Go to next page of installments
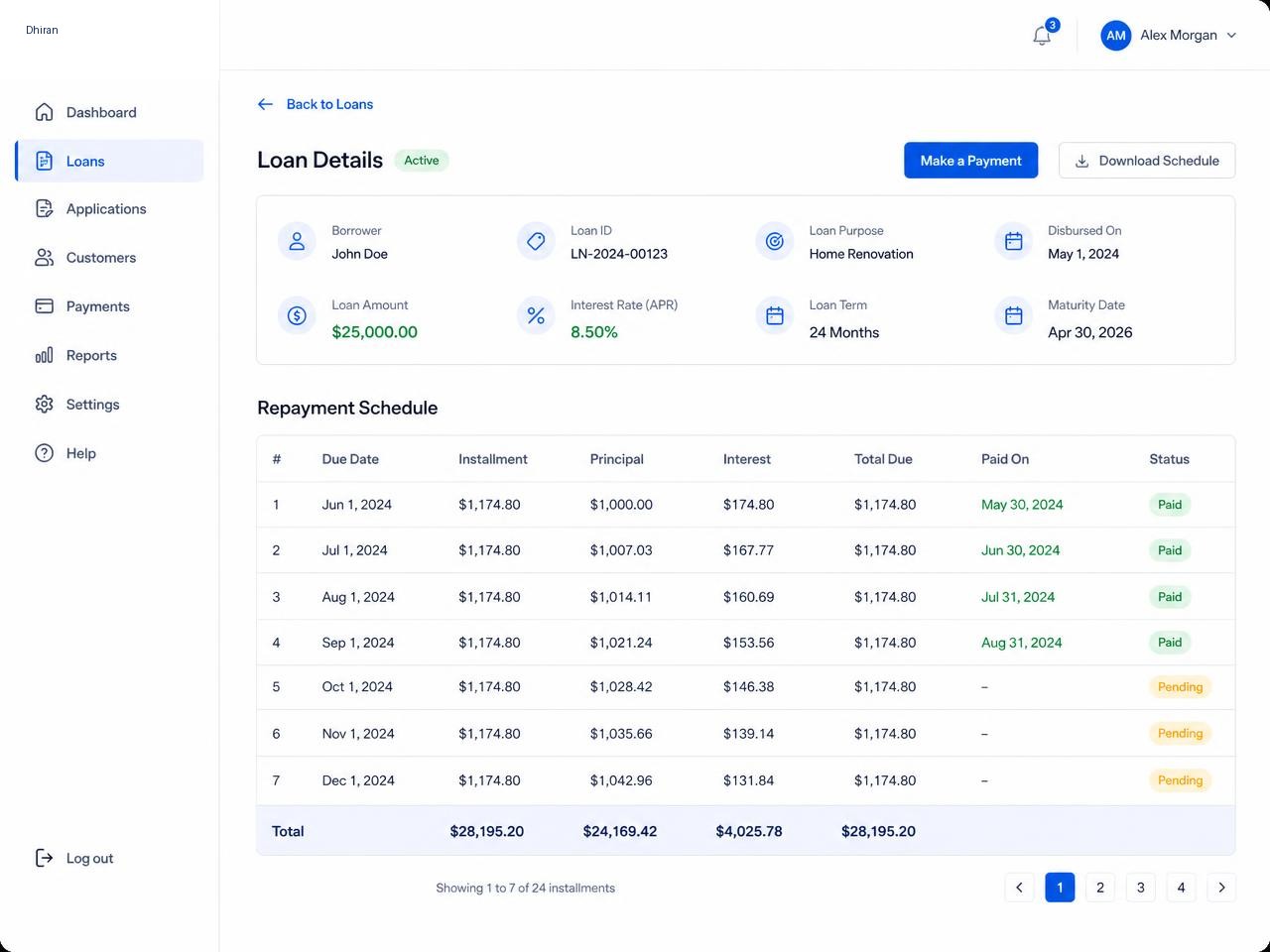The width and height of the screenshot is (1270, 952). tap(1221, 888)
